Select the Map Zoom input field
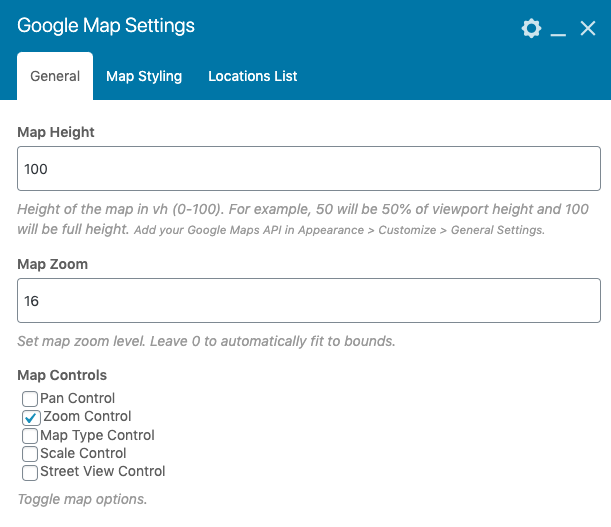The image size is (611, 527). click(309, 300)
